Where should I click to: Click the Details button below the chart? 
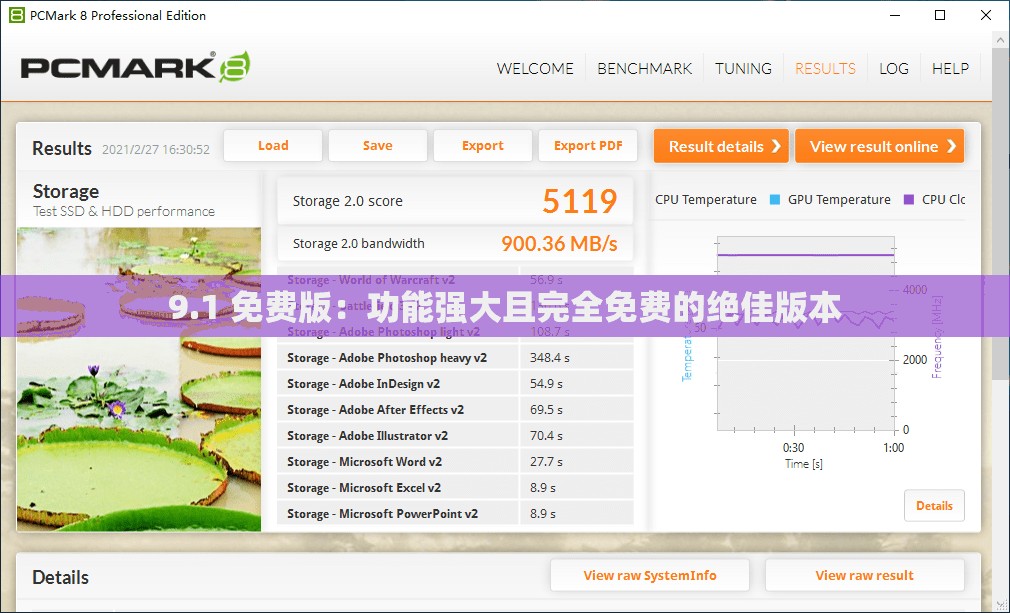pyautogui.click(x=934, y=506)
